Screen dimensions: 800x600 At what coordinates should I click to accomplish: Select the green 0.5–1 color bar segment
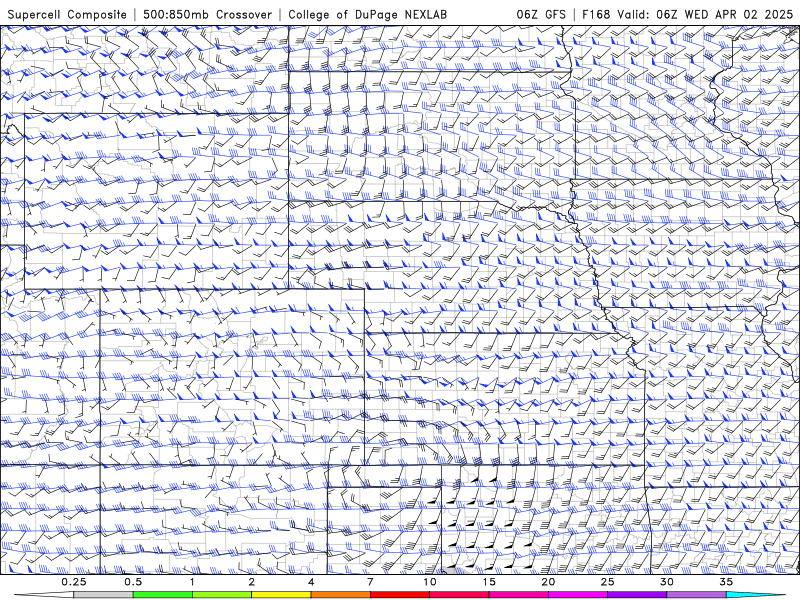coord(163,594)
